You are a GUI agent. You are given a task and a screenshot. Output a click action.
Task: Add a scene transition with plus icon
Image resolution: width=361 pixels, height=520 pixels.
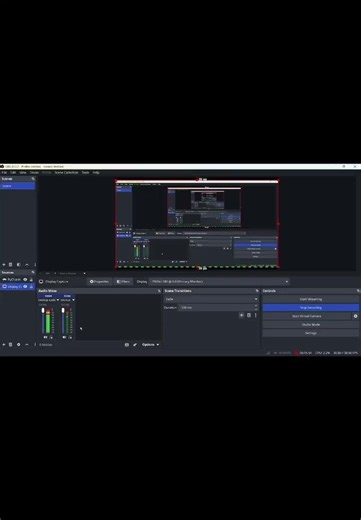(242, 315)
